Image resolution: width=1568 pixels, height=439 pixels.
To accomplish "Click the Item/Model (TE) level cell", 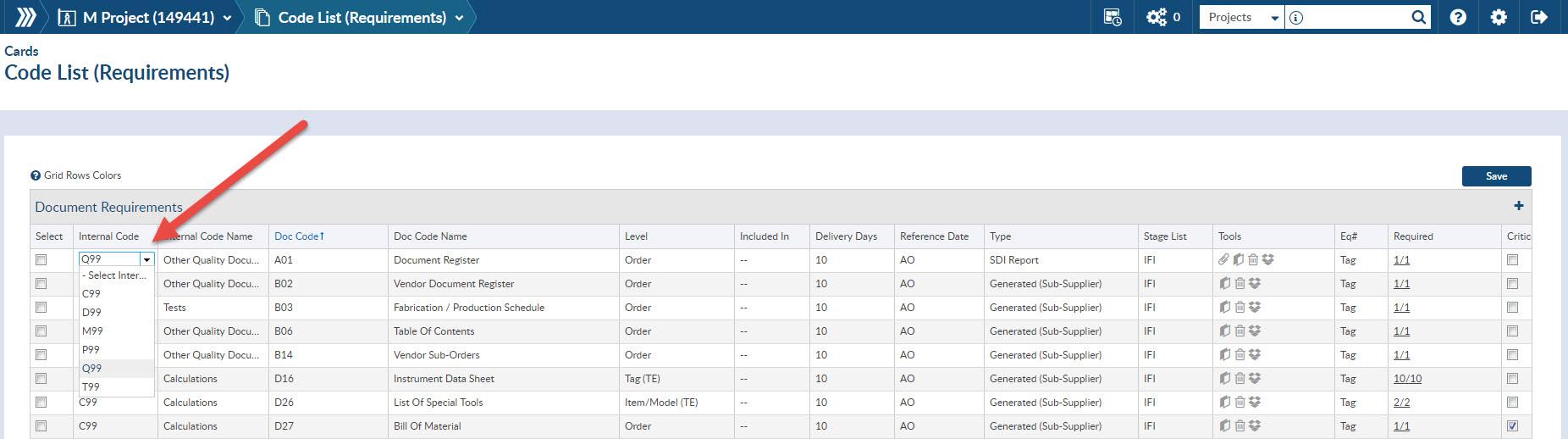I will pos(661,403).
